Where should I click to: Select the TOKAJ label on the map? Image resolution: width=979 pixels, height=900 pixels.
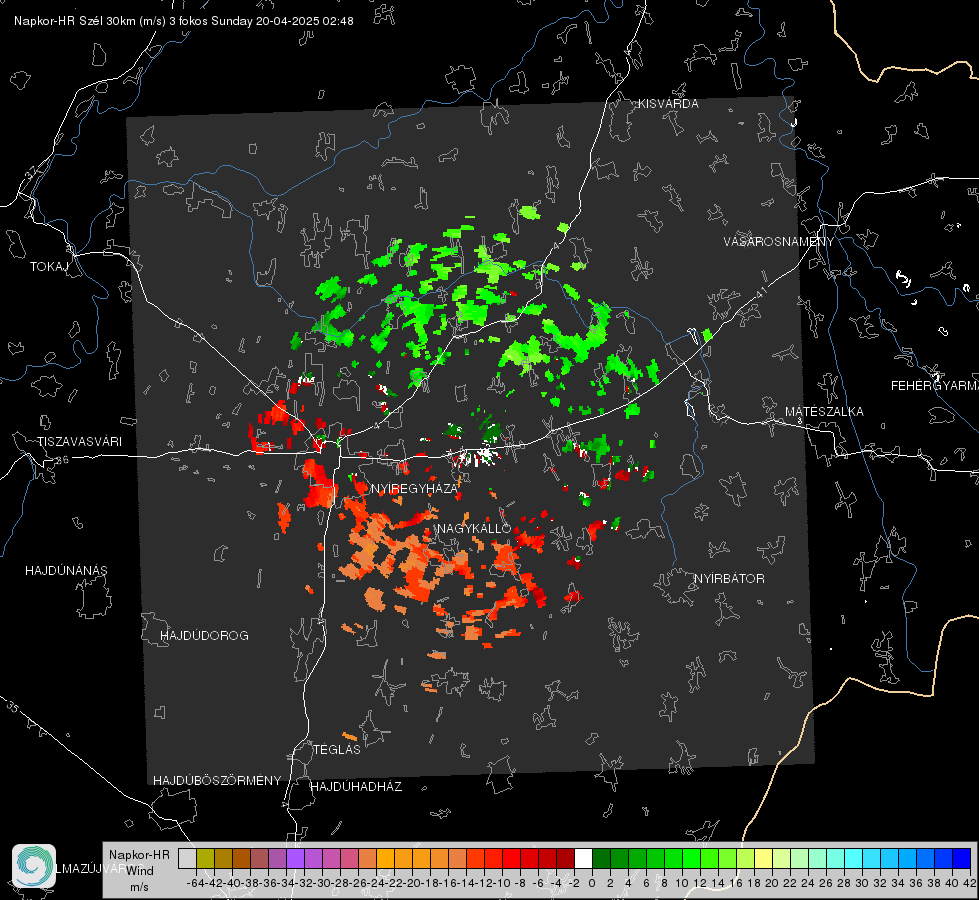click(x=49, y=267)
